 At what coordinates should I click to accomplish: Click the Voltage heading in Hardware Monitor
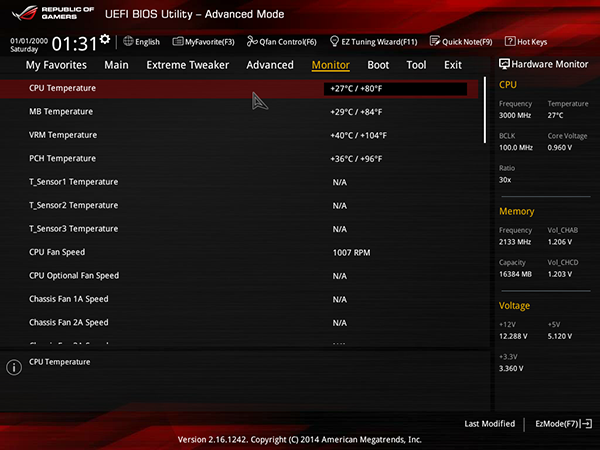[514, 306]
